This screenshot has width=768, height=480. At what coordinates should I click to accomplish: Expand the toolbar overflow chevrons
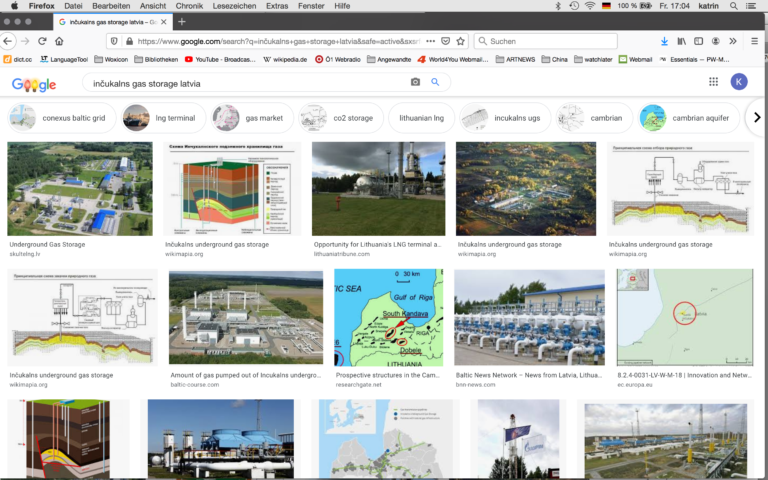click(733, 42)
